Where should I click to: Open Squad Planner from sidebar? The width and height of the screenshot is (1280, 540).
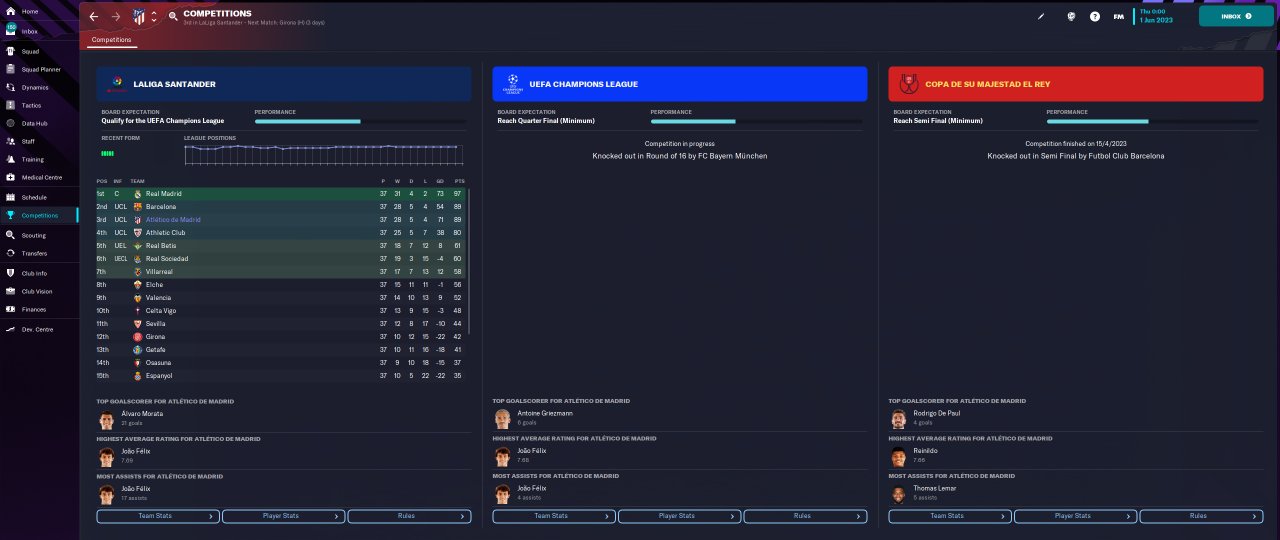[38, 70]
